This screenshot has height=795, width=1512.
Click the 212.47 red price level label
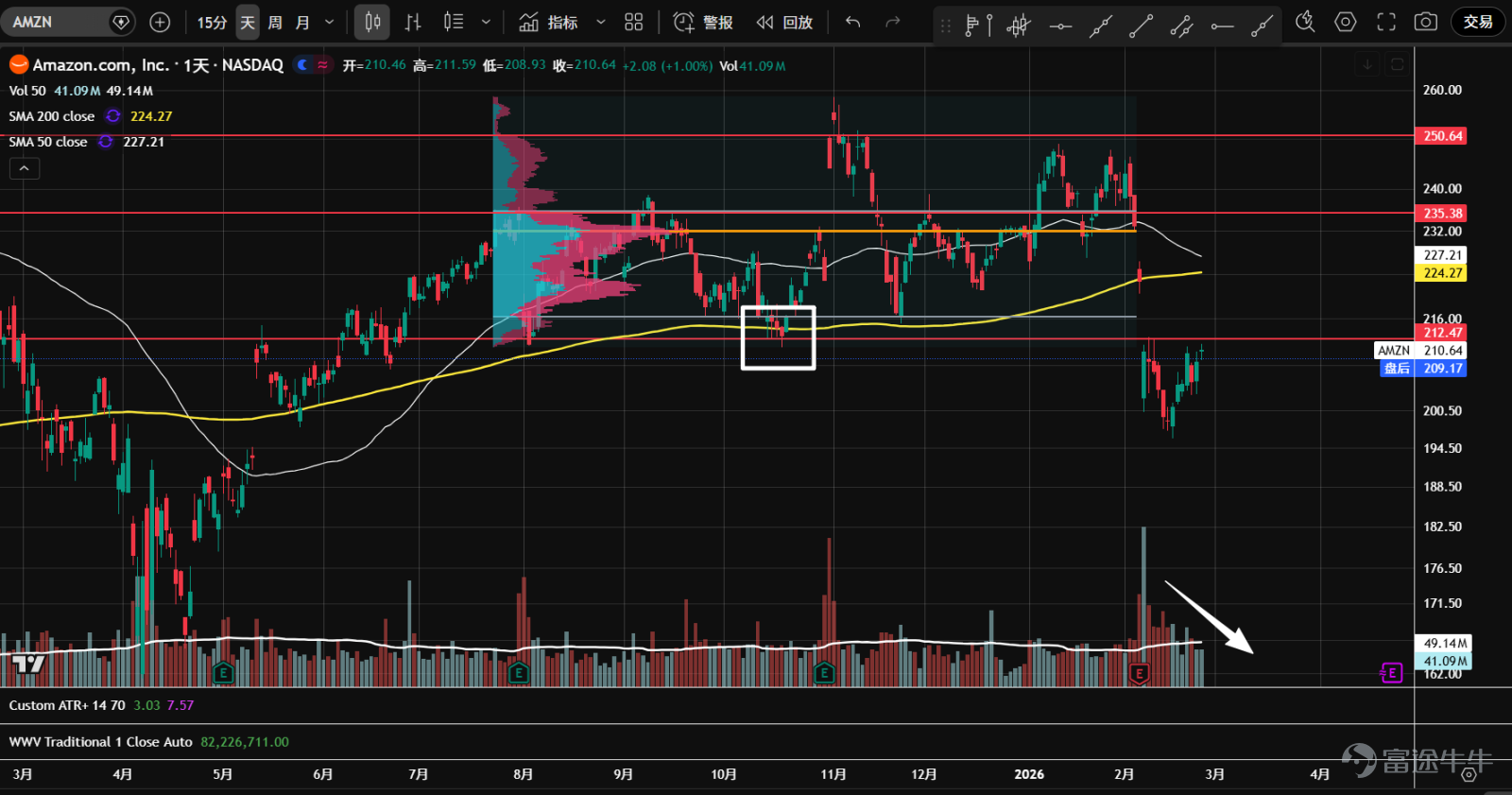pyautogui.click(x=1442, y=333)
